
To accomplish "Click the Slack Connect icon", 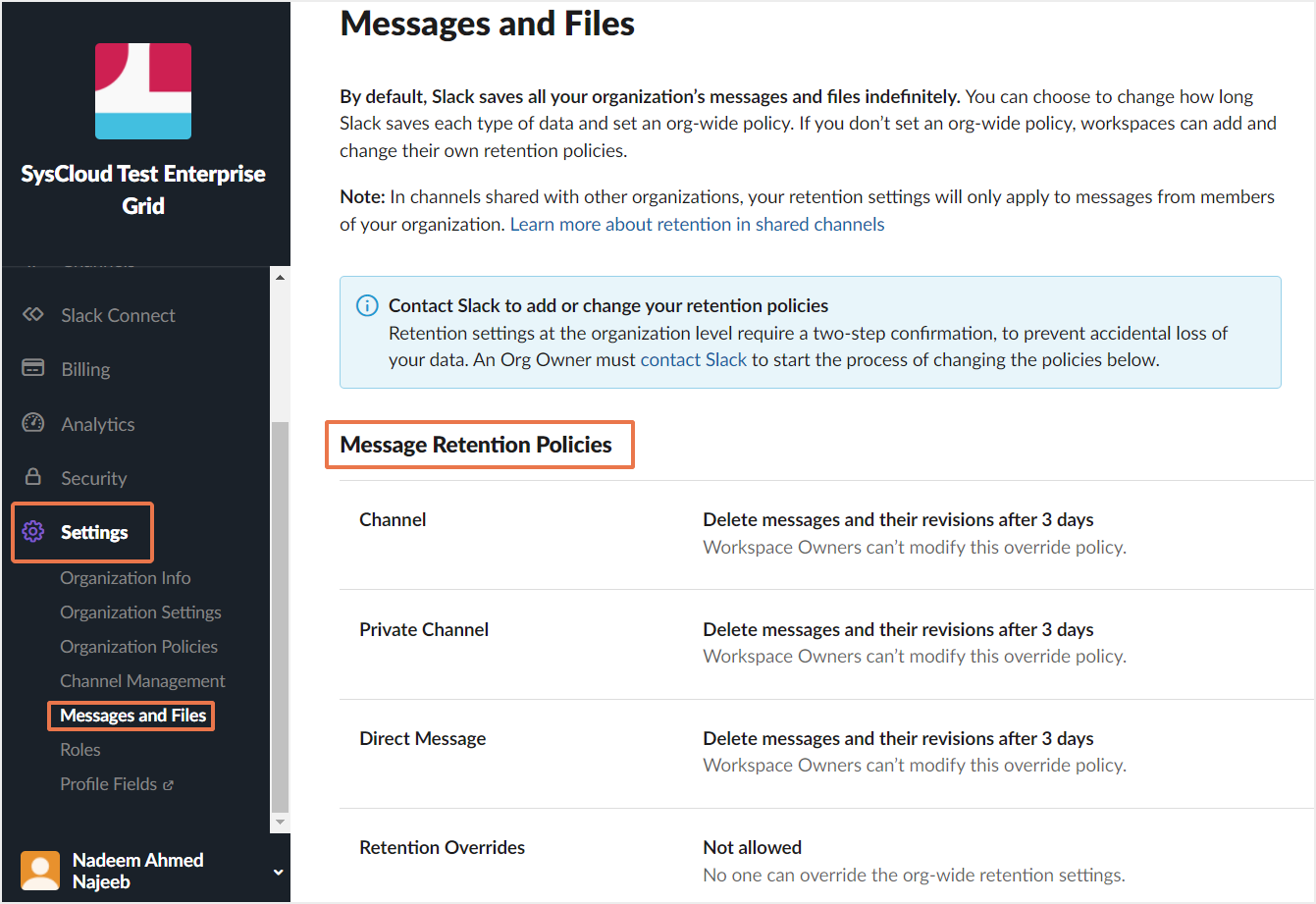I will pos(33,315).
